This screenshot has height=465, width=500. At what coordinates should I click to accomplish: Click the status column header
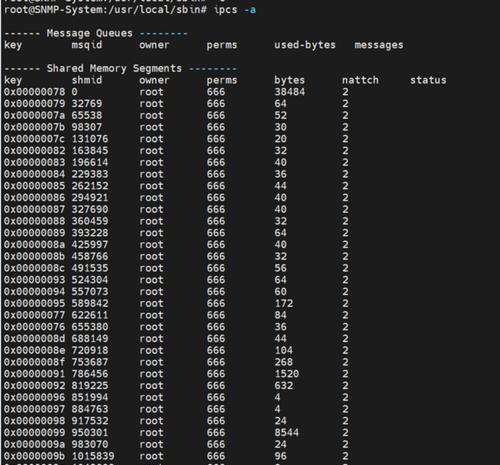pos(428,80)
